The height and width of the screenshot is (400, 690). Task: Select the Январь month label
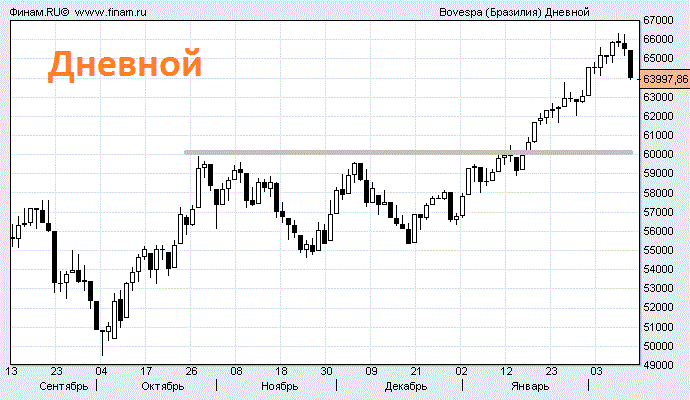(528, 386)
